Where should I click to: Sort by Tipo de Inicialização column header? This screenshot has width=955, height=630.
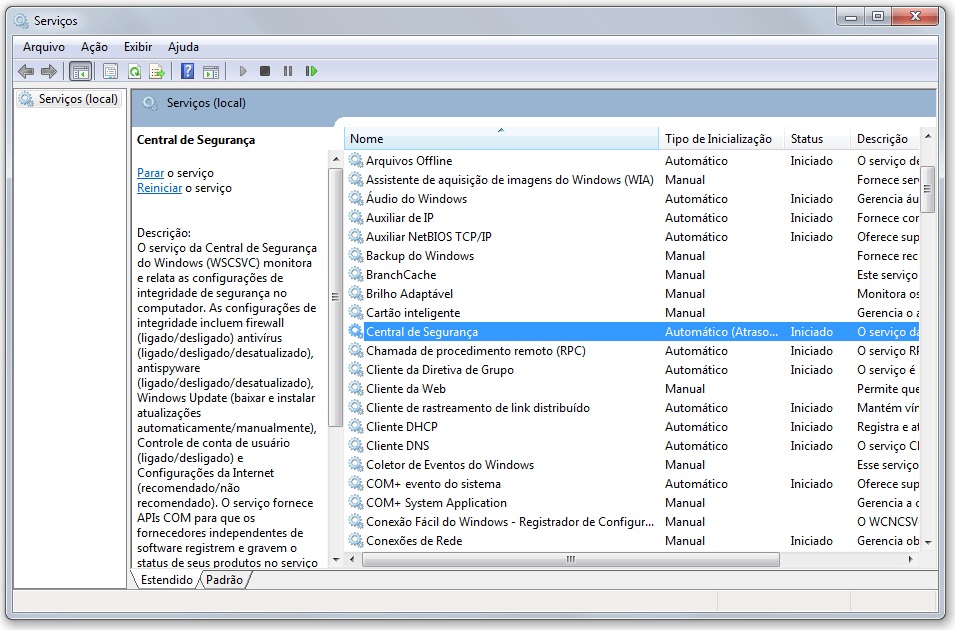click(722, 139)
